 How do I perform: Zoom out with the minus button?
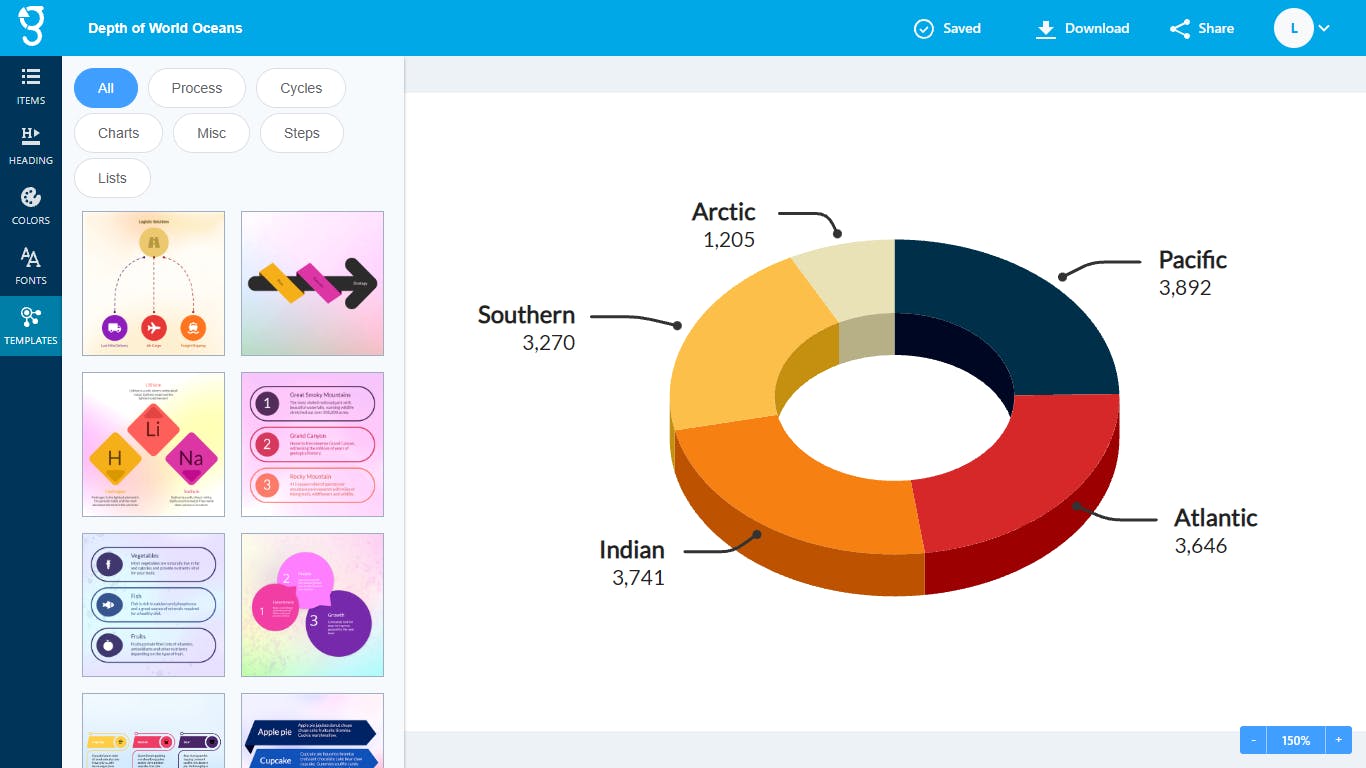(1253, 740)
